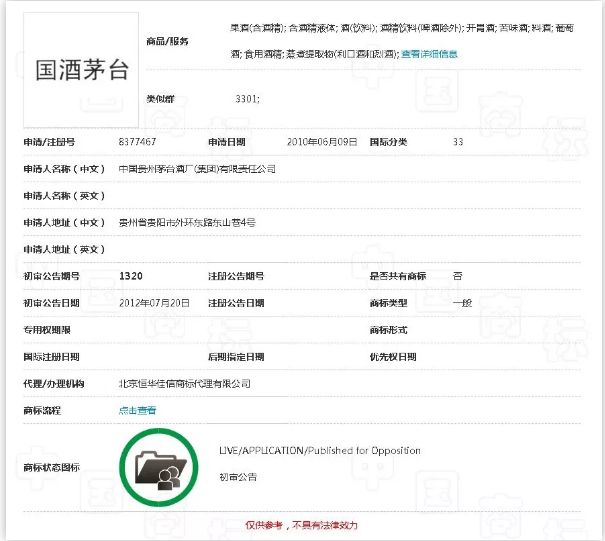Click the 专用权期限 label
The width and height of the screenshot is (605, 541).
pos(47,330)
